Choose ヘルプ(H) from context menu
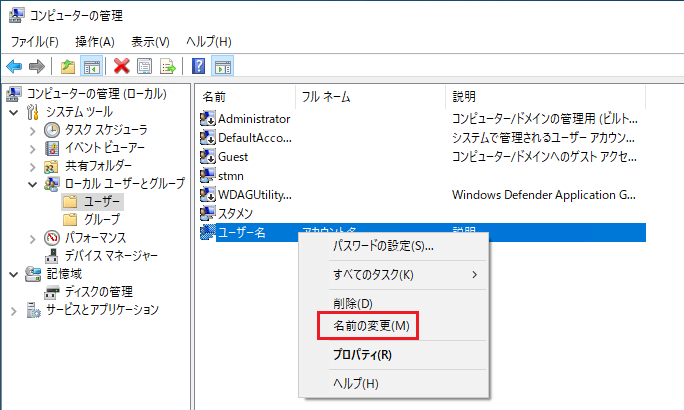Image resolution: width=684 pixels, height=410 pixels. click(393, 384)
